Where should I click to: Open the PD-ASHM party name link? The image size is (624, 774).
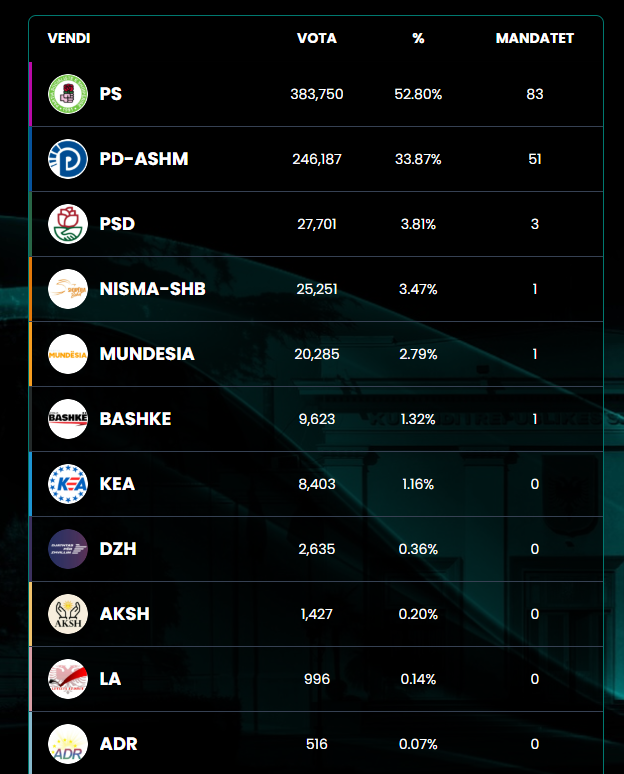(144, 159)
